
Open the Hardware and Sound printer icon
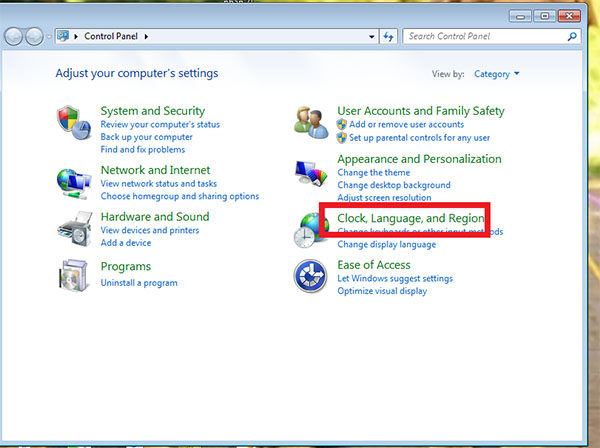click(x=75, y=229)
